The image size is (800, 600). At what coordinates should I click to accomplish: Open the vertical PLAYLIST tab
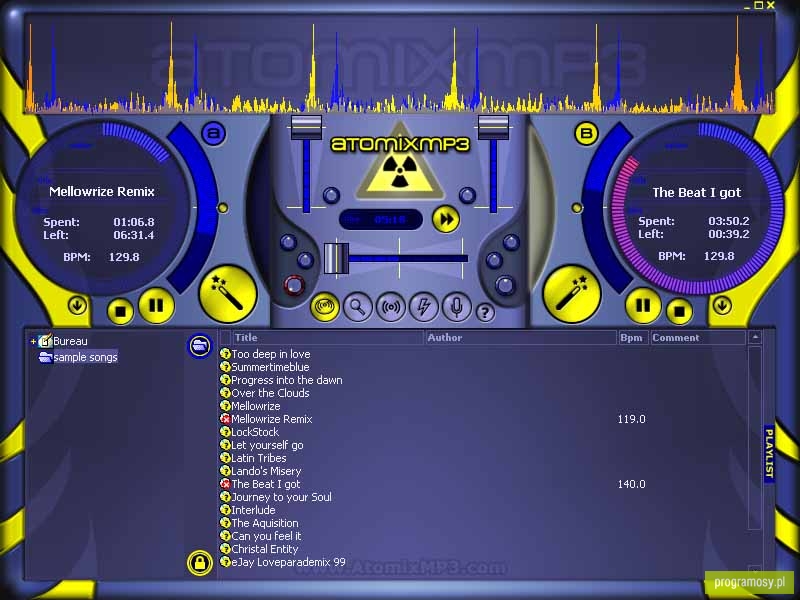pyautogui.click(x=769, y=453)
